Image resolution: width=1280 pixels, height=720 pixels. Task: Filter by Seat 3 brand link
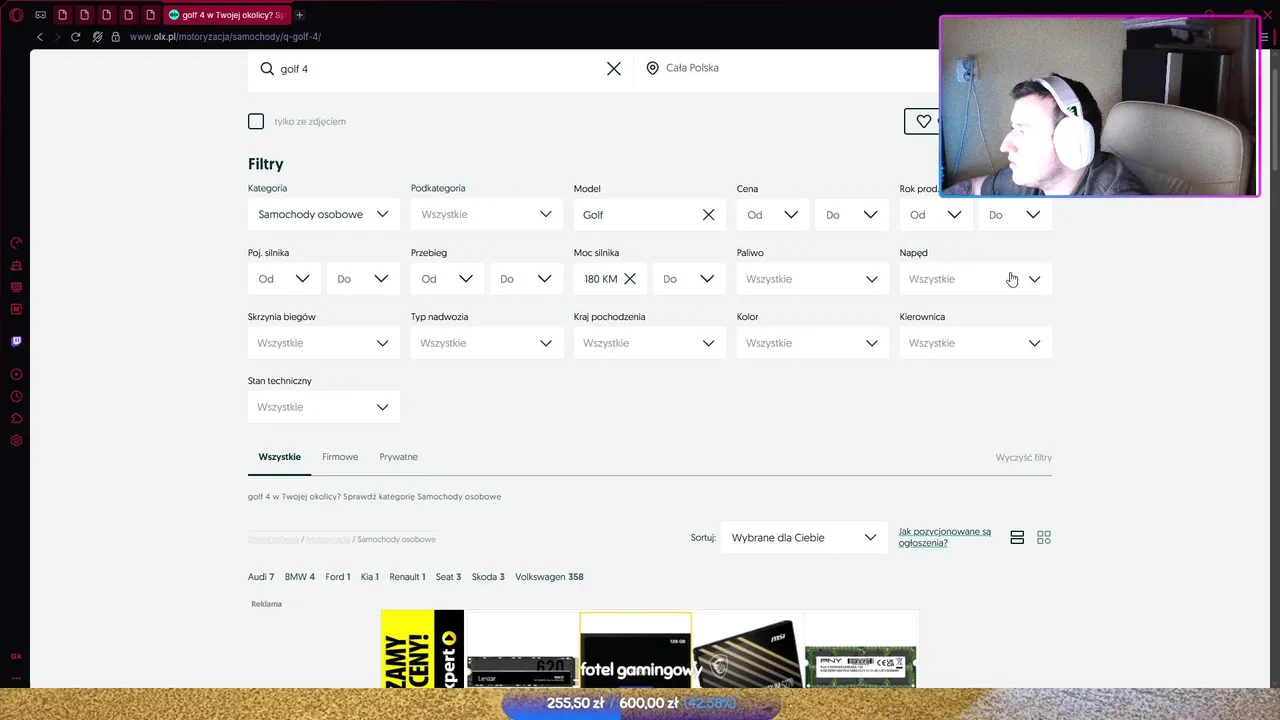[448, 577]
